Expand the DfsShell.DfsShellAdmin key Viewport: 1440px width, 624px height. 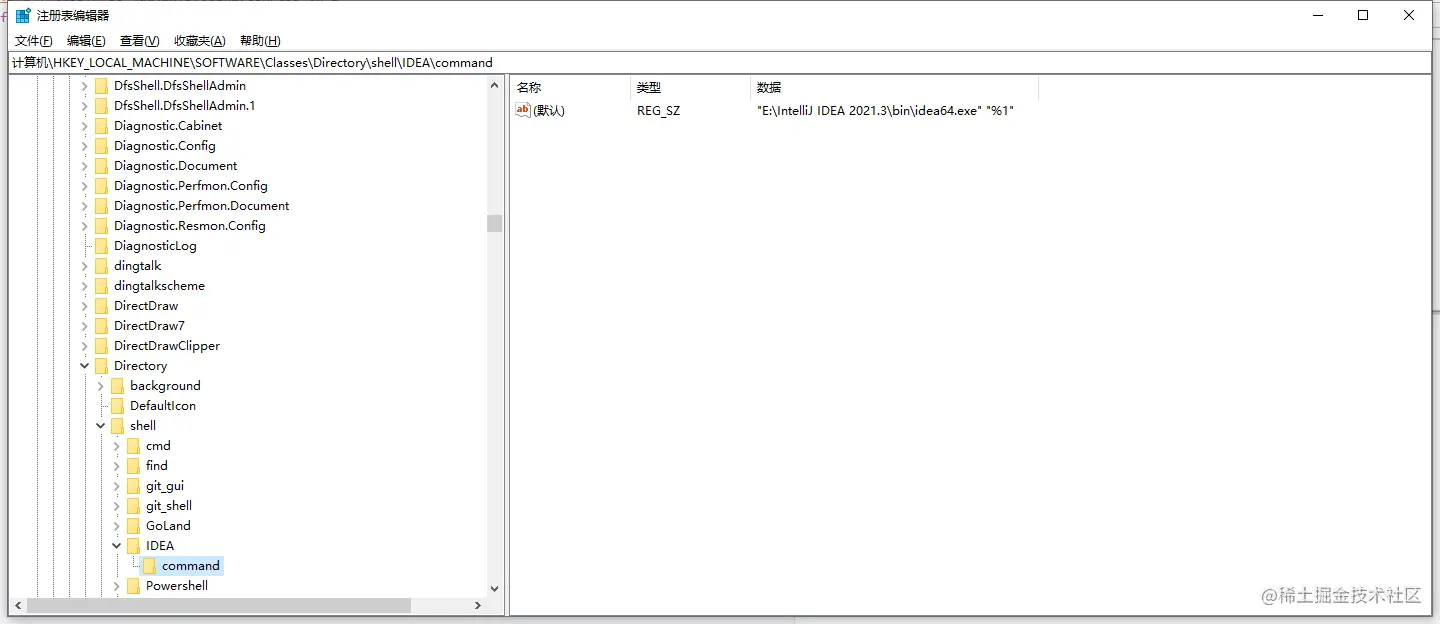click(85, 86)
